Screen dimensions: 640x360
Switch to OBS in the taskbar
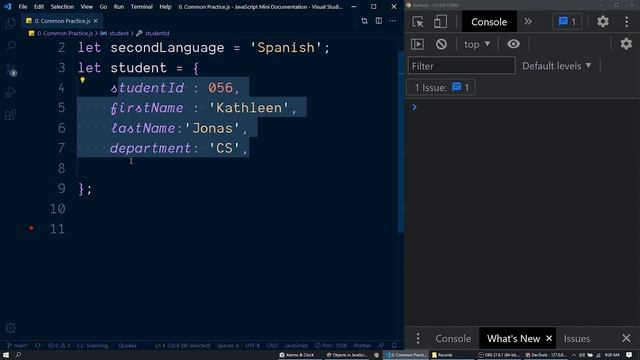point(500,355)
